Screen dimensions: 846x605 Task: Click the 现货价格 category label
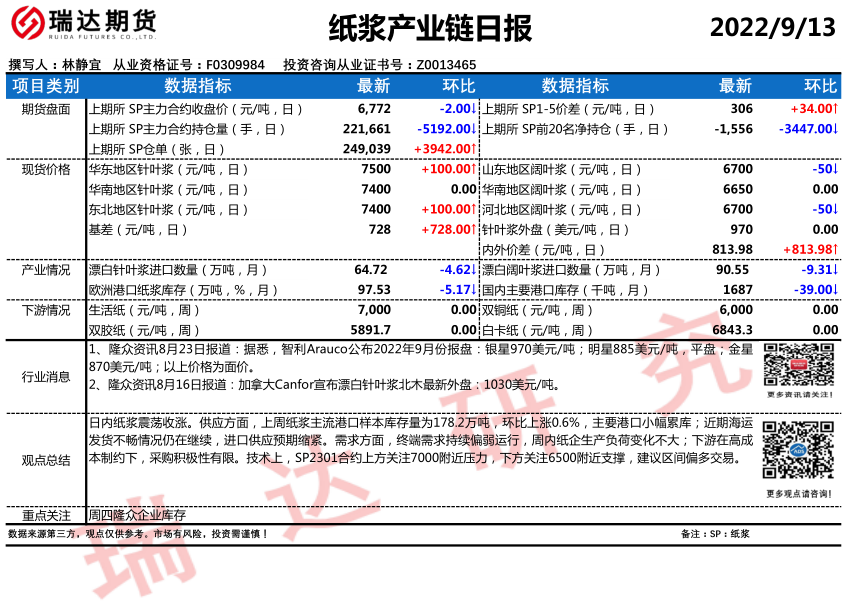click(45, 169)
